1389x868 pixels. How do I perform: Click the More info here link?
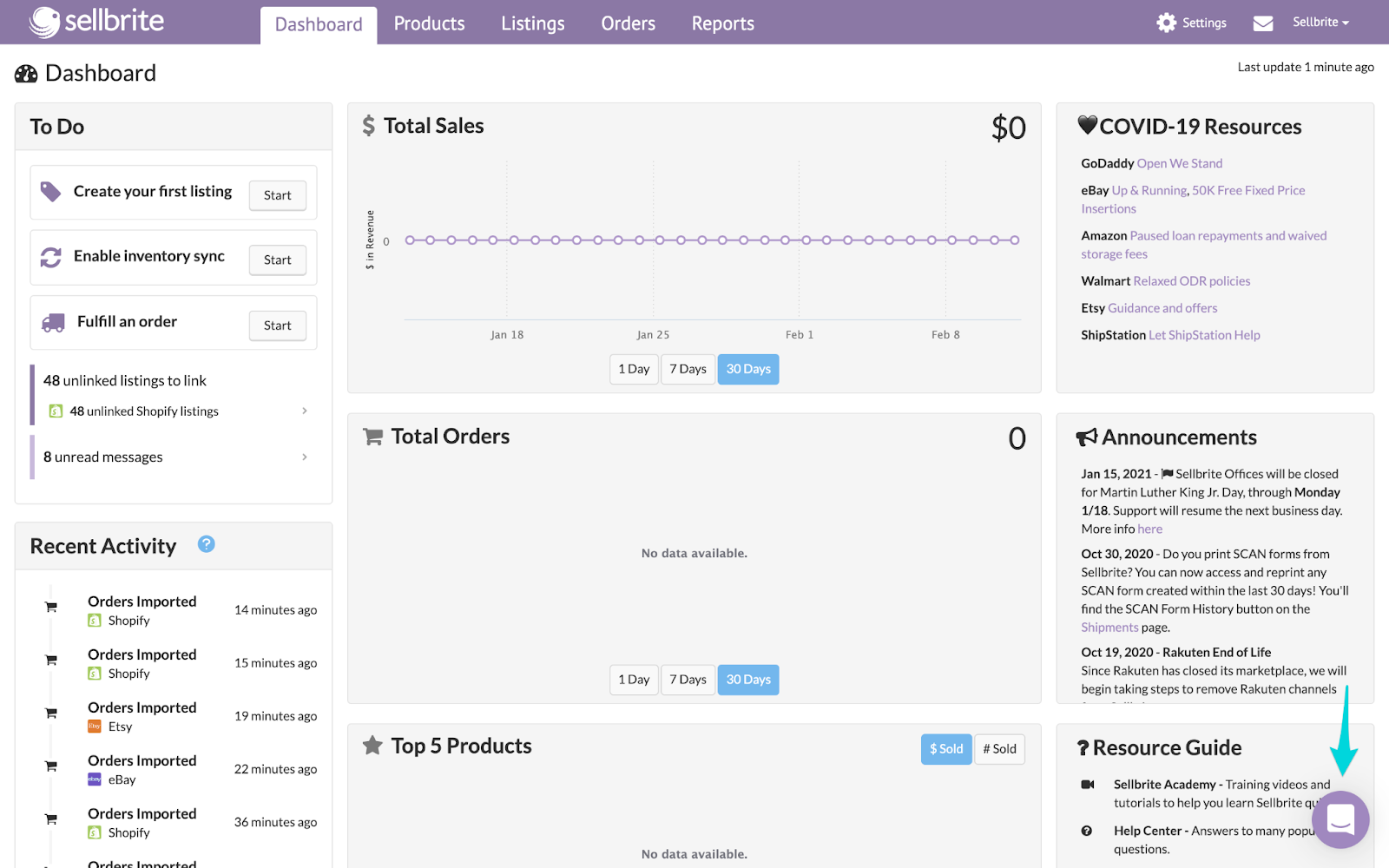coord(1149,529)
